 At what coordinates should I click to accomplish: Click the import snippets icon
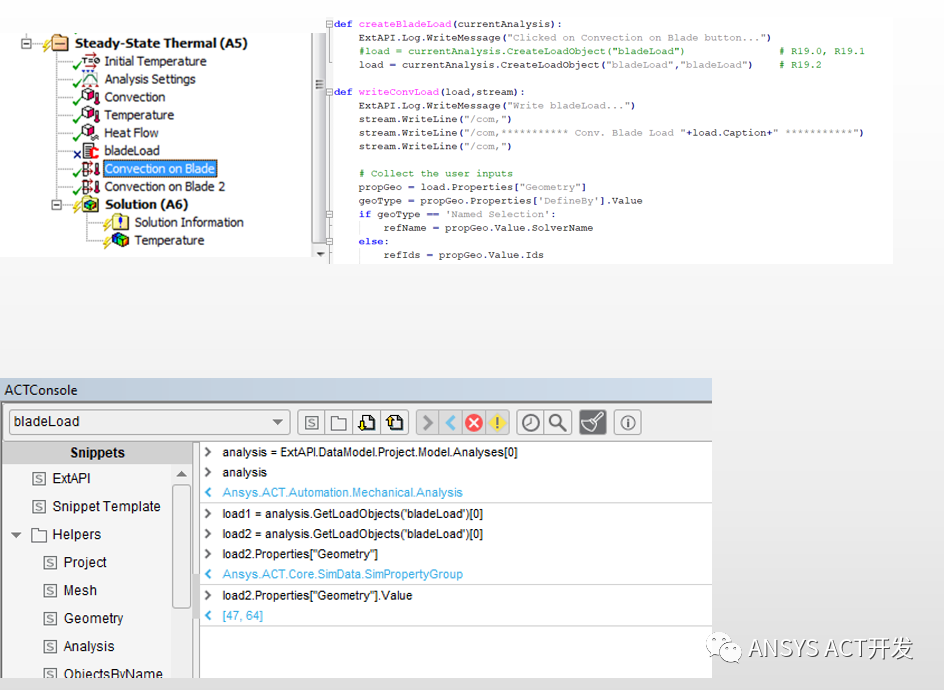coord(366,423)
